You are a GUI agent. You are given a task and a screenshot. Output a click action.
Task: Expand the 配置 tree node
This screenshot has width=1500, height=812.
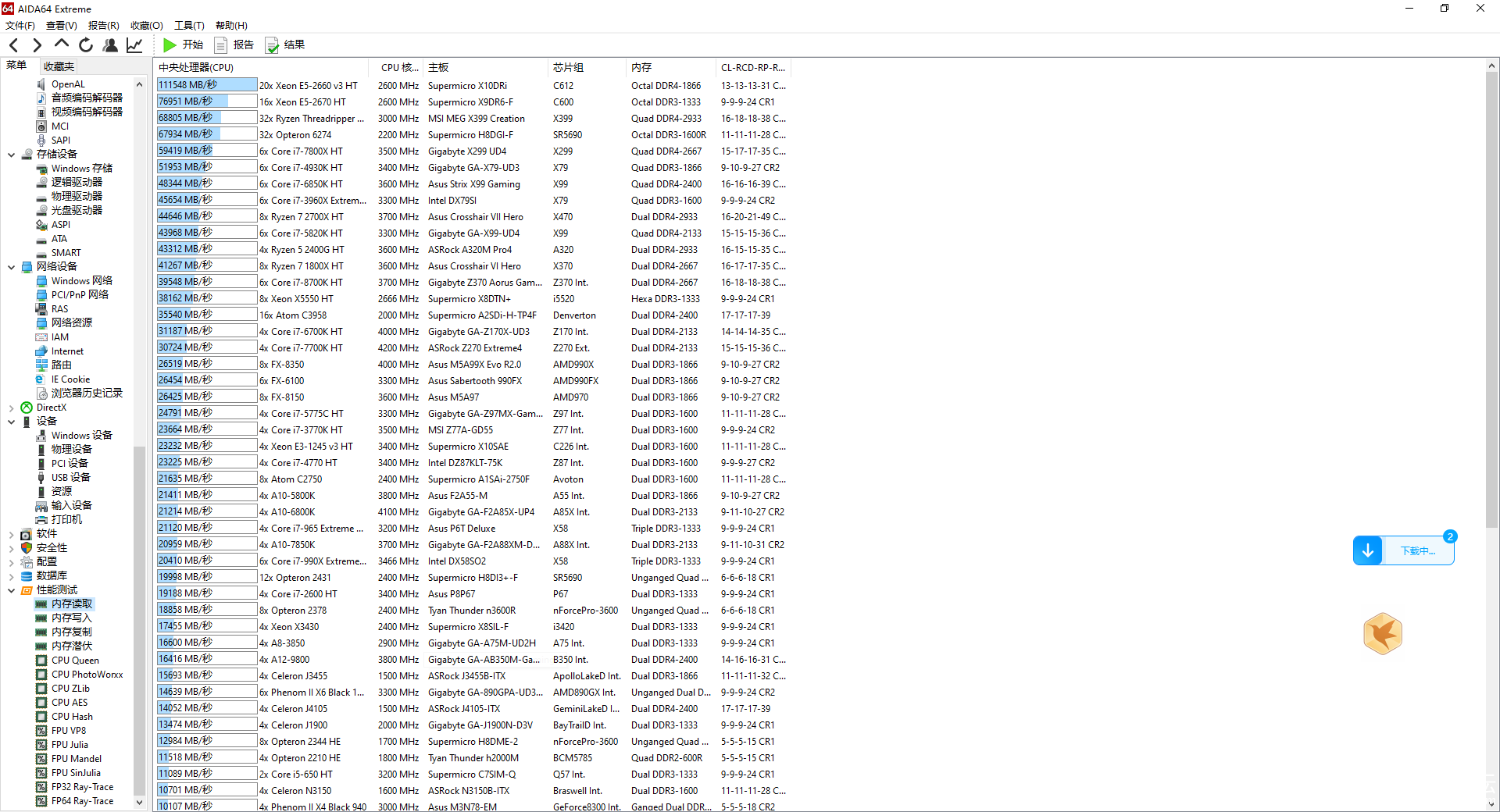(11, 562)
